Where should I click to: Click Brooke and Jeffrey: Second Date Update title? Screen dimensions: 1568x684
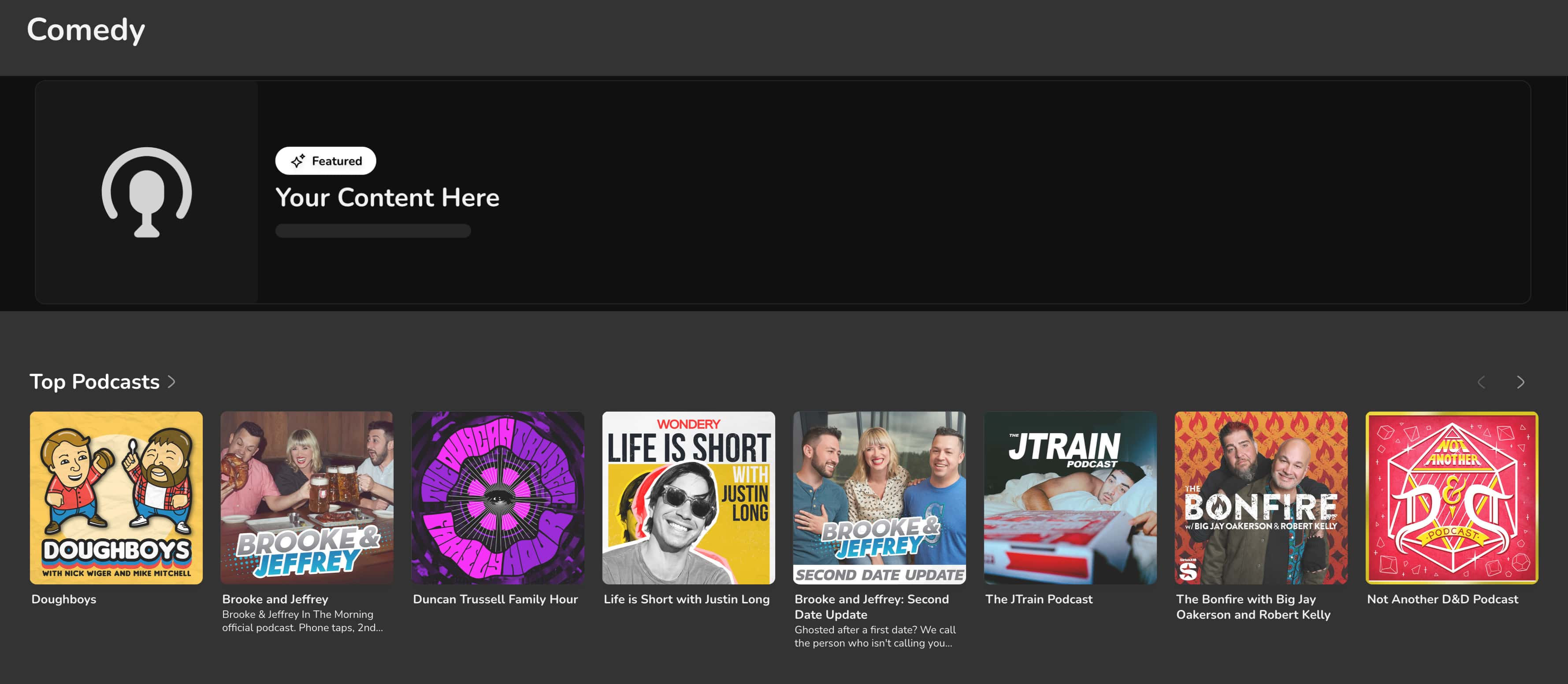pos(872,607)
